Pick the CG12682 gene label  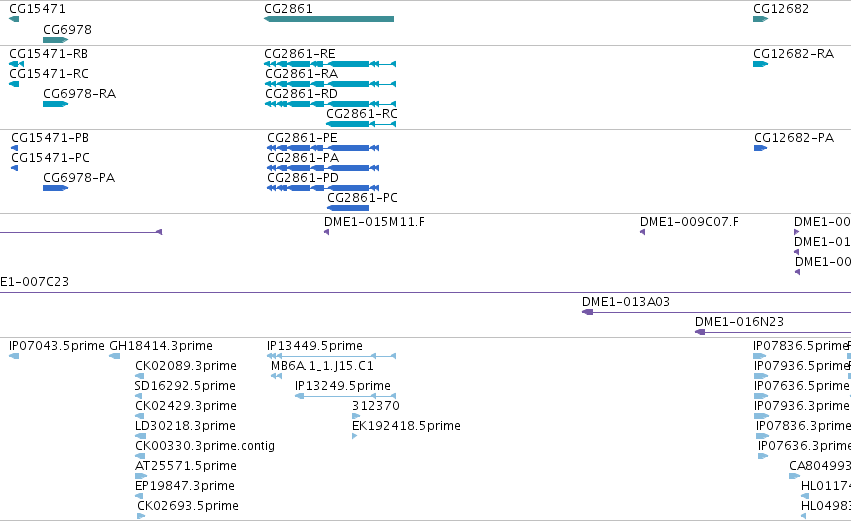coord(781,9)
